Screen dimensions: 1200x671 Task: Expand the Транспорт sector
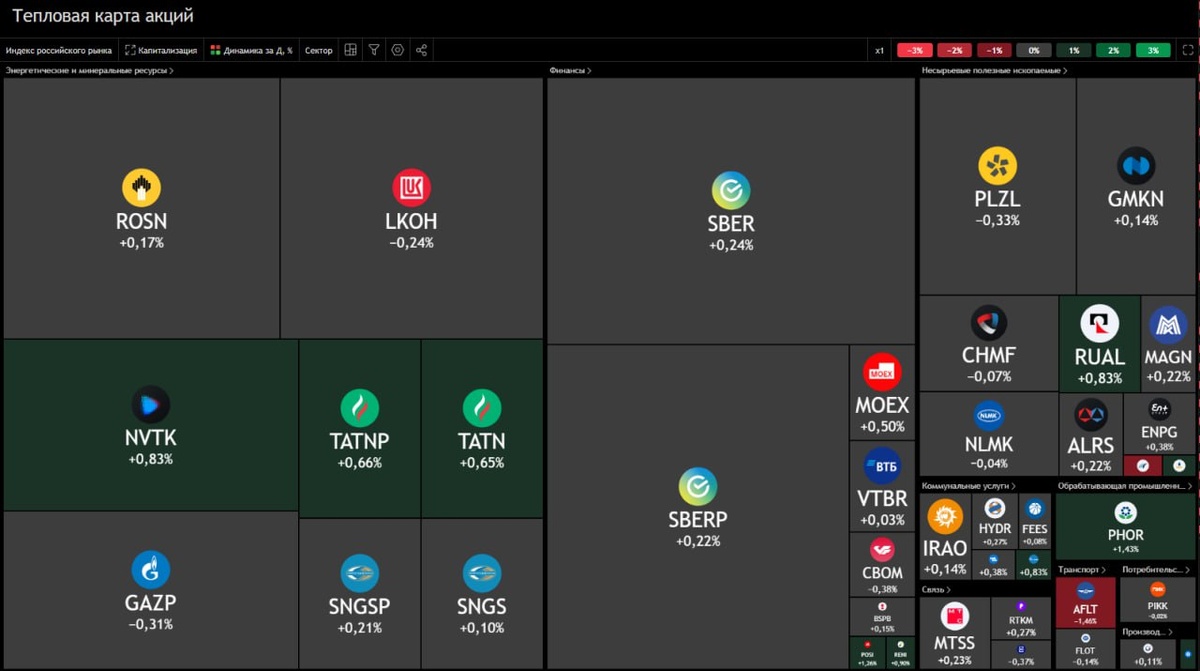point(1084,570)
